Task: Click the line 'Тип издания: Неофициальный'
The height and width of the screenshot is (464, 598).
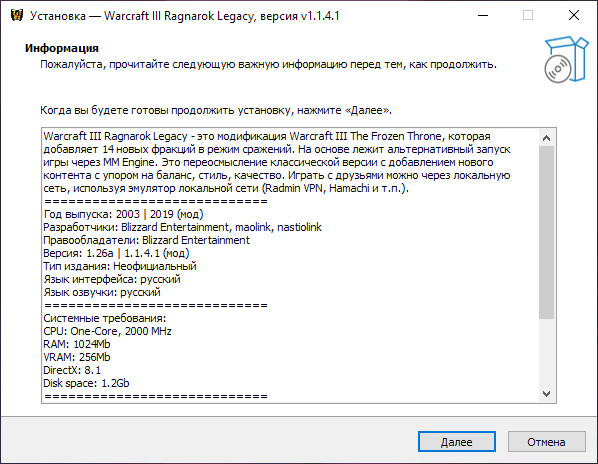Action: click(120, 266)
